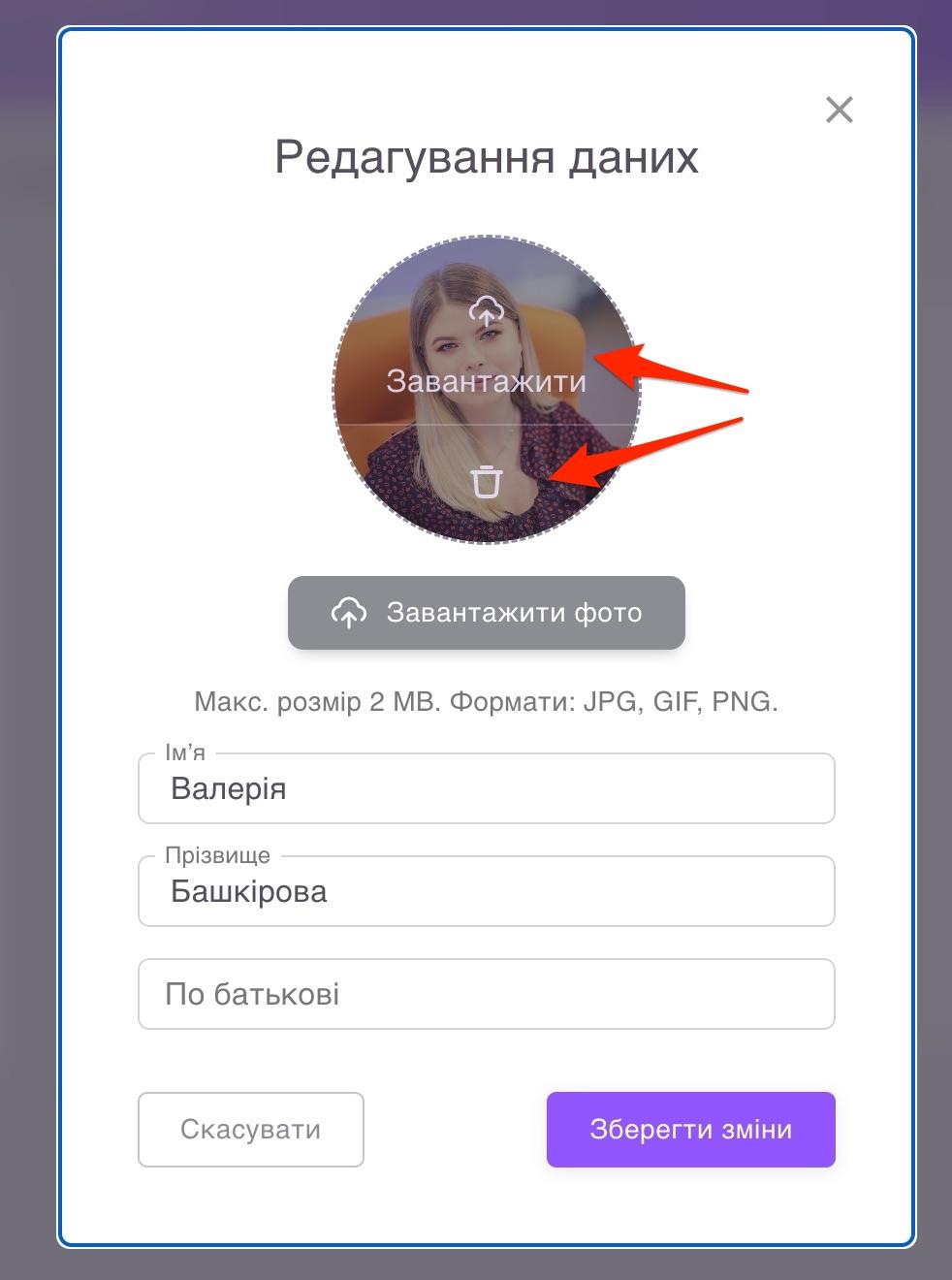952x1280 pixels.
Task: Click the small Ім'я floating label
Action: point(185,752)
